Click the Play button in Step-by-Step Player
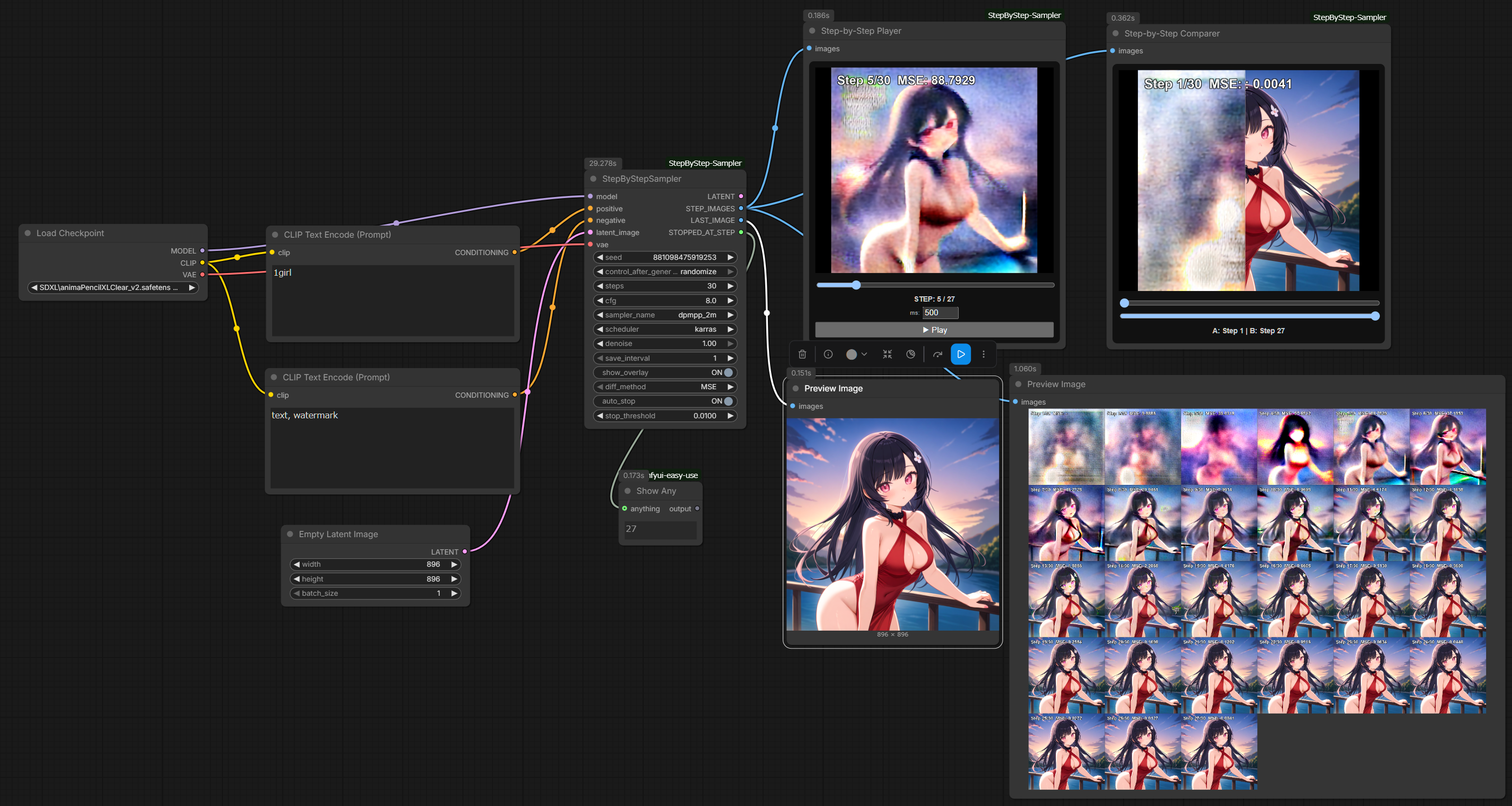 934,330
